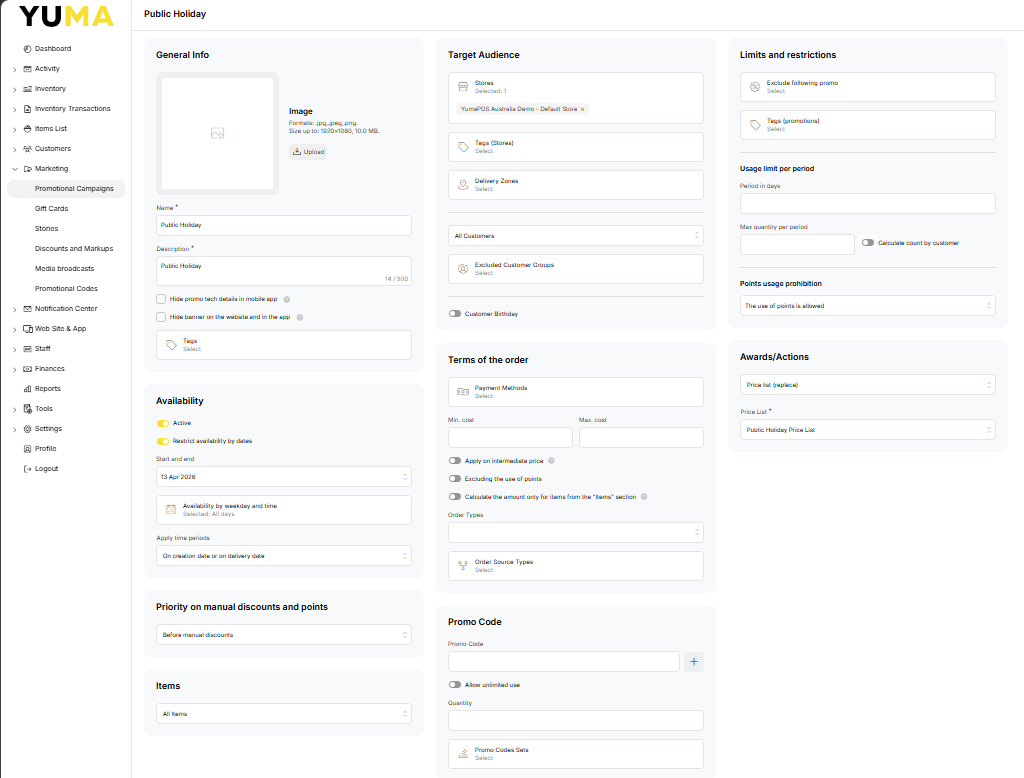
Task: Open the Promo Codes Sets selector
Action: pyautogui.click(x=575, y=754)
